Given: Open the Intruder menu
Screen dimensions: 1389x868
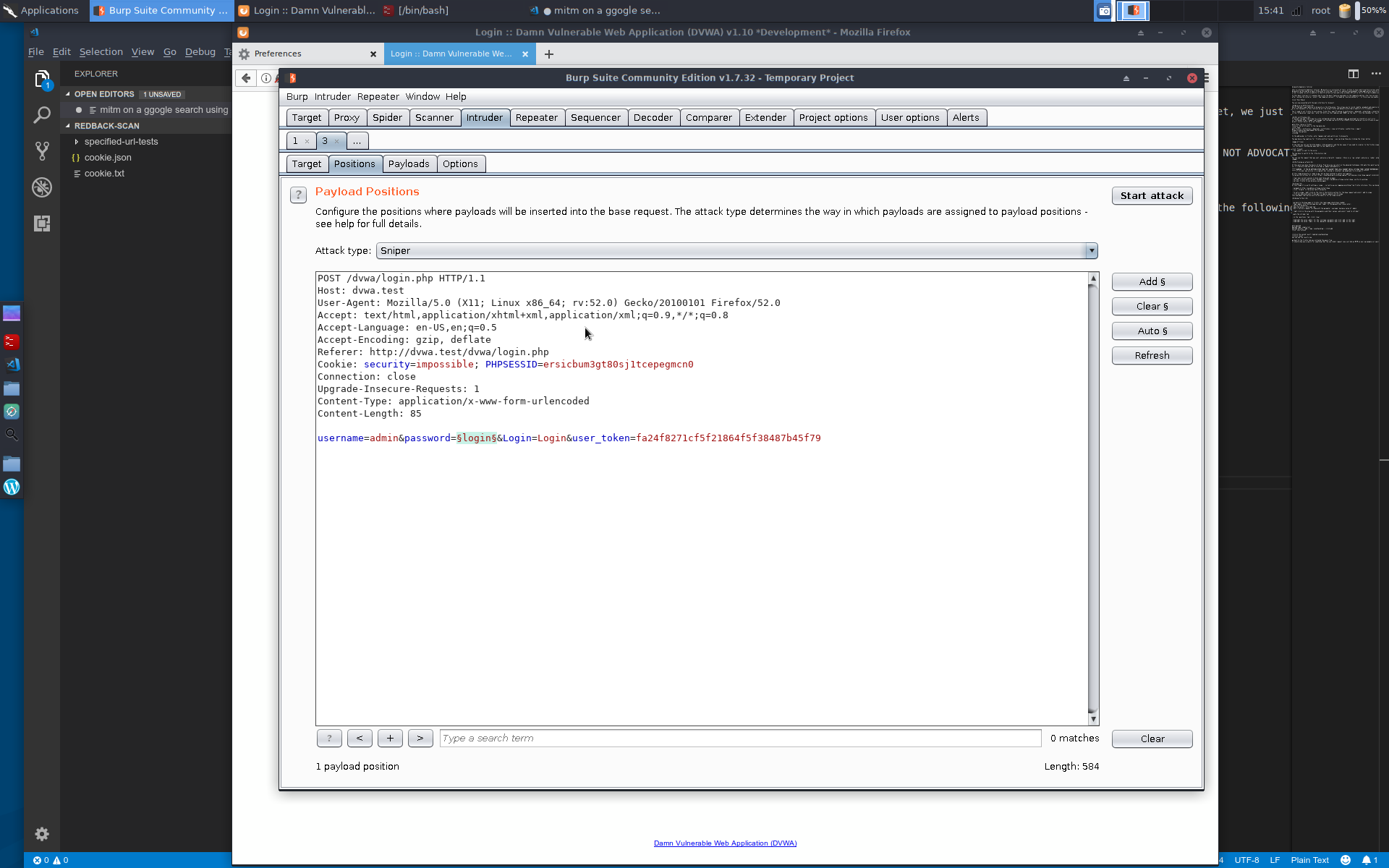Looking at the screenshot, I should 332,97.
